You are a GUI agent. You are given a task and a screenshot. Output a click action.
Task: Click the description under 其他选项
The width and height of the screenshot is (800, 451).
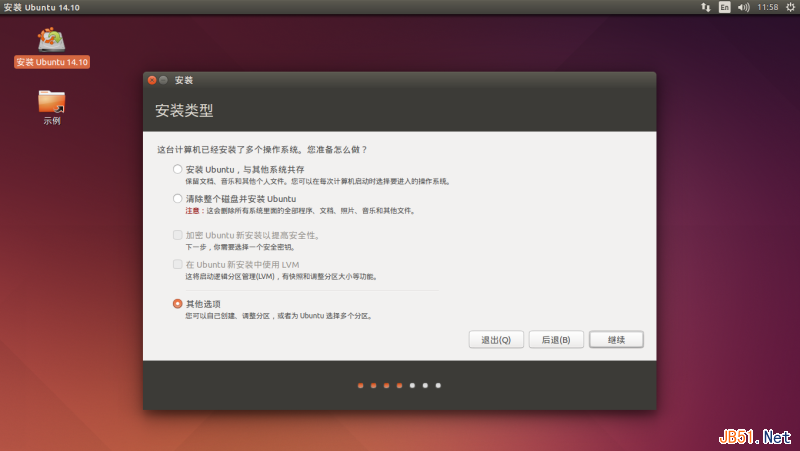[279, 316]
